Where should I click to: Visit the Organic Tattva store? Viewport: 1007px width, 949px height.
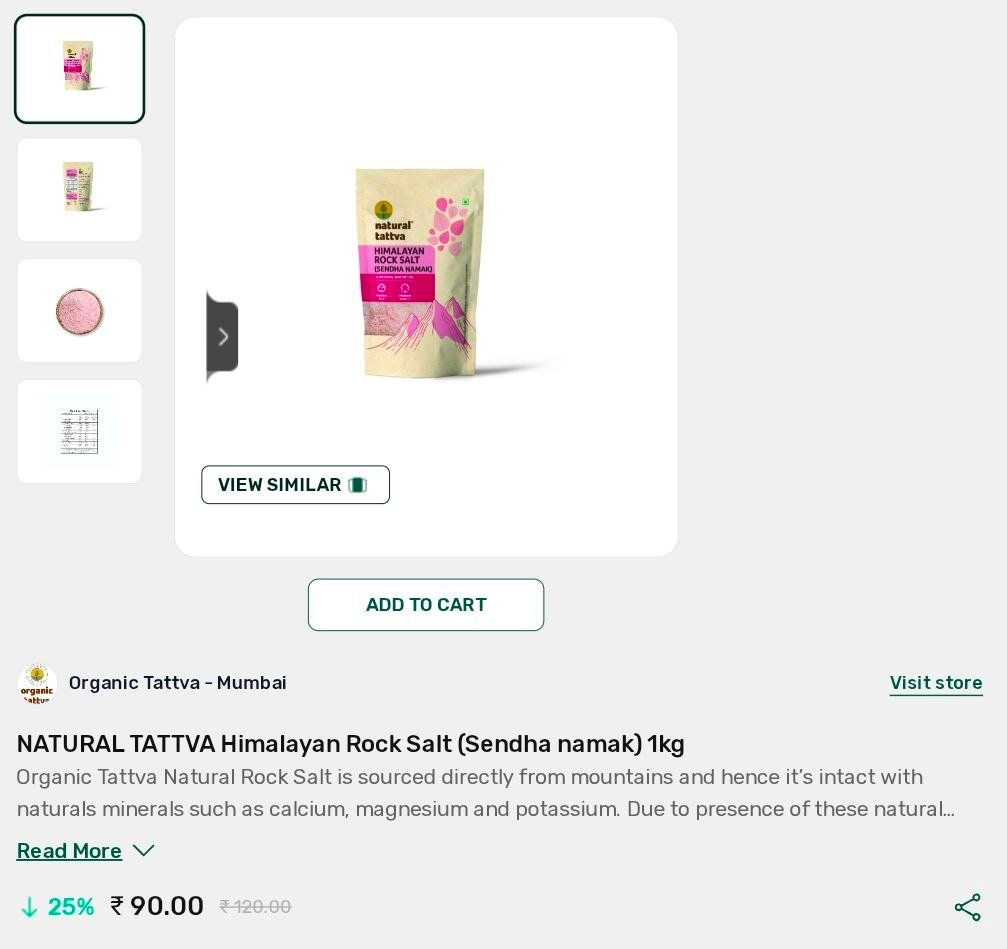click(x=936, y=683)
